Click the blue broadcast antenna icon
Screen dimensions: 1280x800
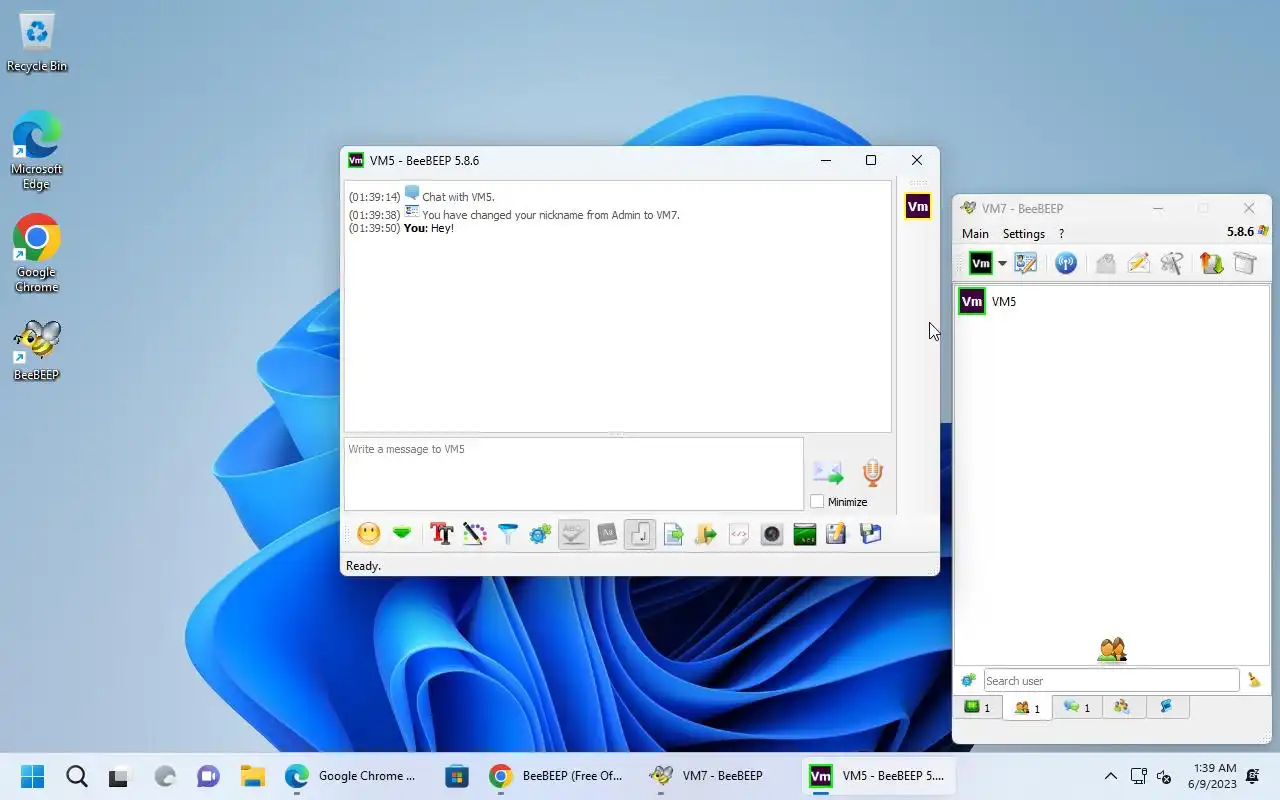point(1066,263)
